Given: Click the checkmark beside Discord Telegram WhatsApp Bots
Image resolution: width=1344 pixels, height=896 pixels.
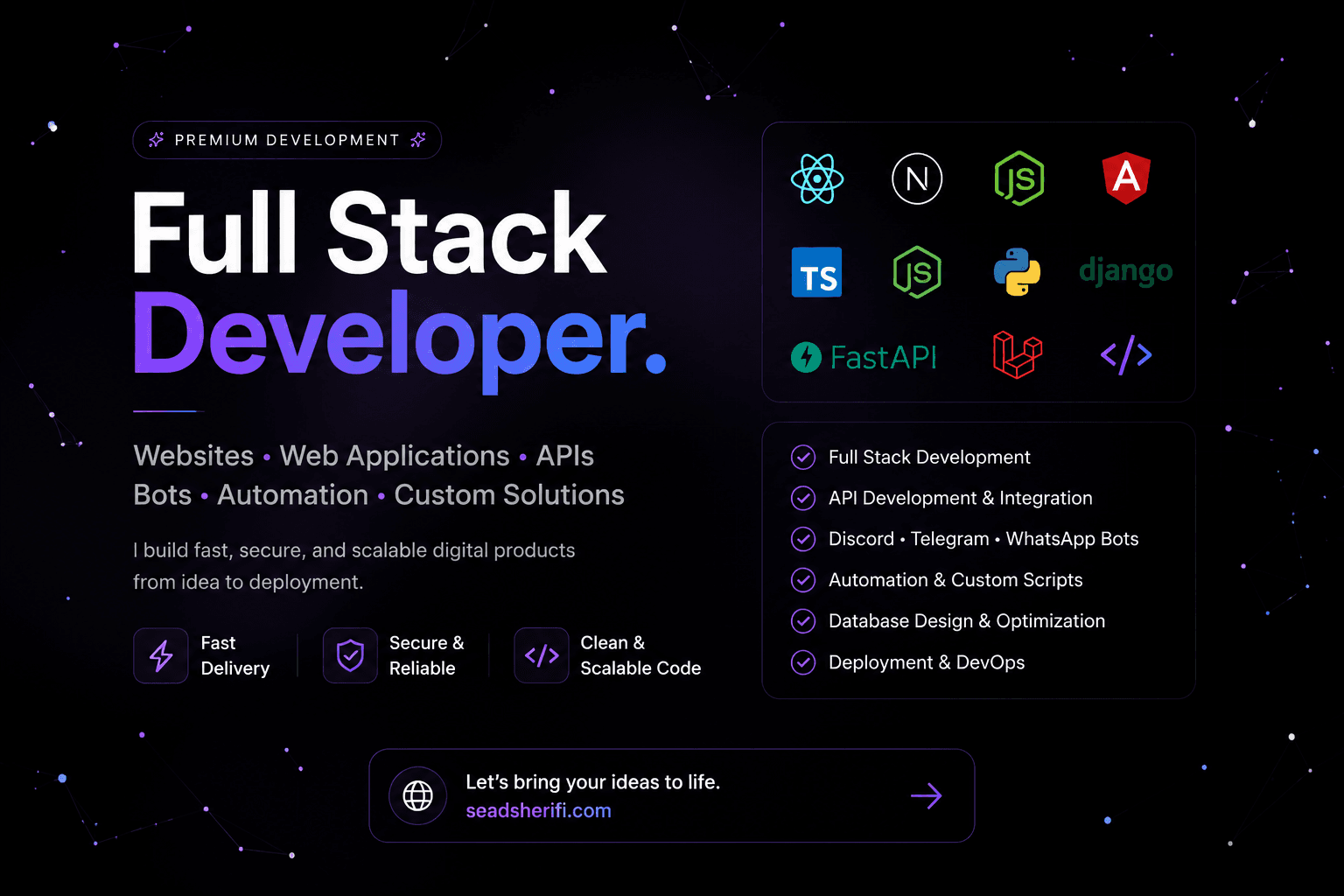Looking at the screenshot, I should click(803, 539).
